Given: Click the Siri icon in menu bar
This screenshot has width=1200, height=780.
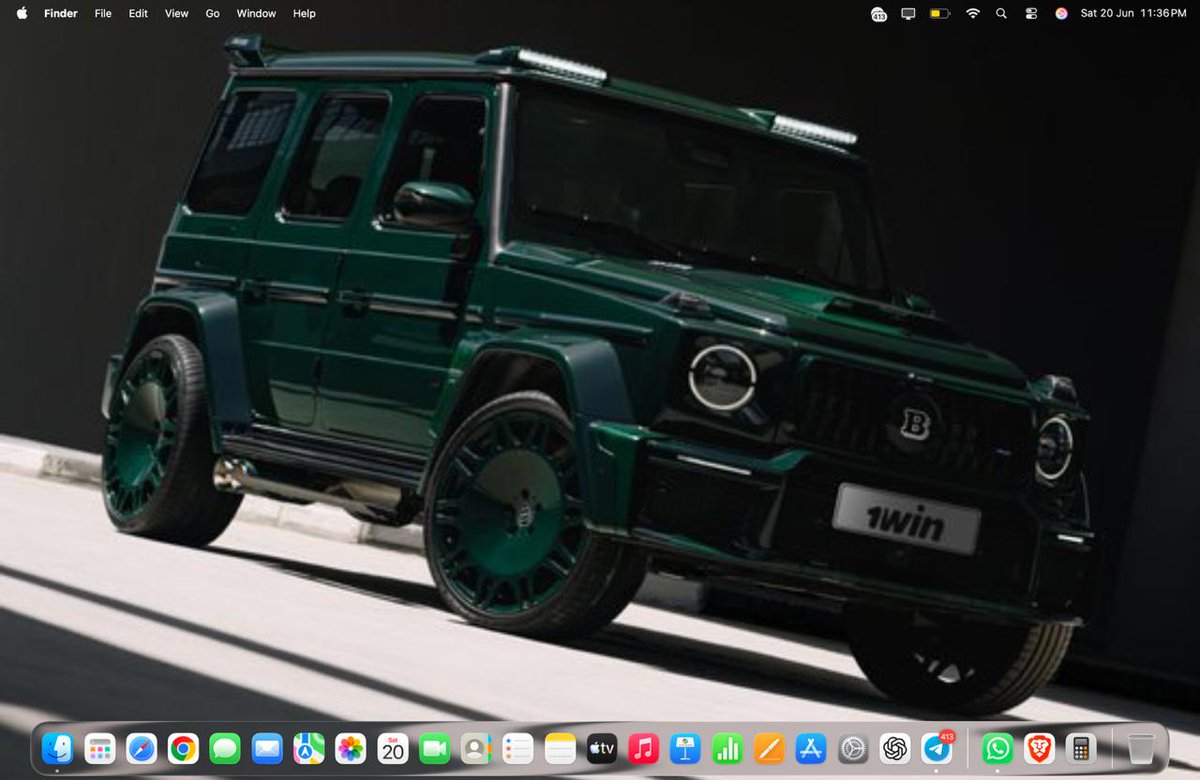Looking at the screenshot, I should coord(1061,13).
